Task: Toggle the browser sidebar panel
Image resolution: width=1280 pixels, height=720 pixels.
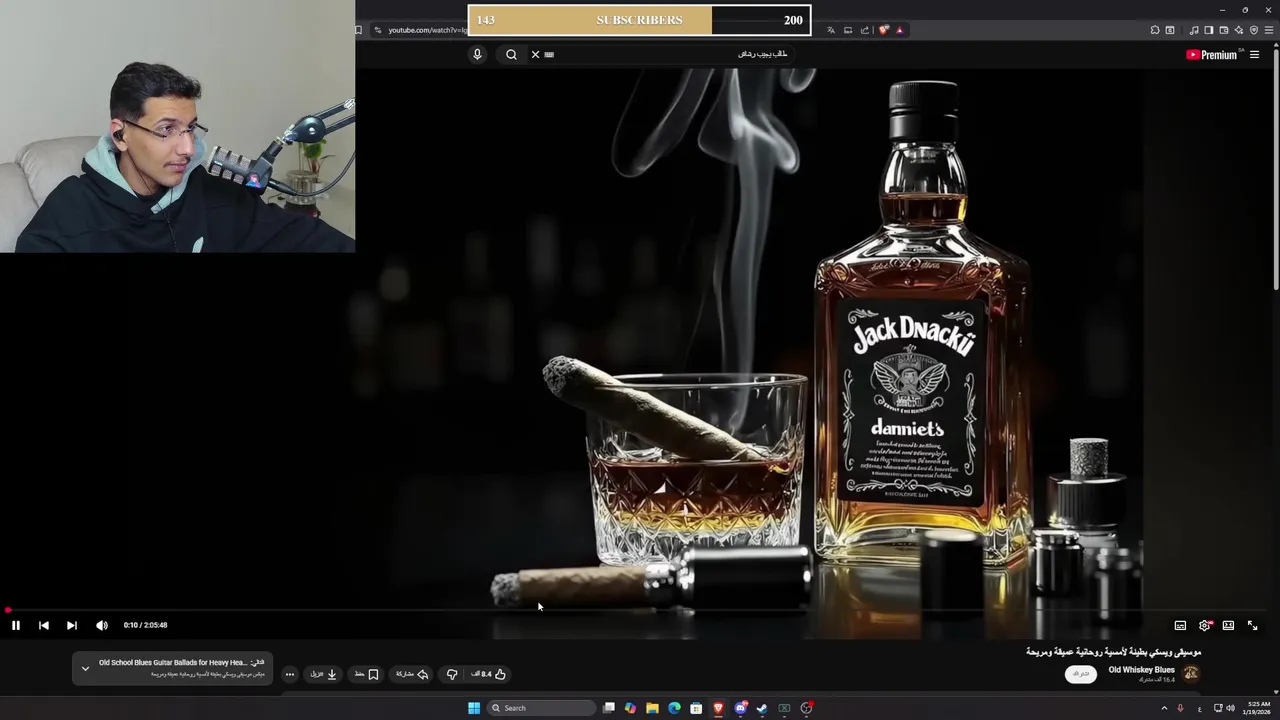Action: [1208, 30]
